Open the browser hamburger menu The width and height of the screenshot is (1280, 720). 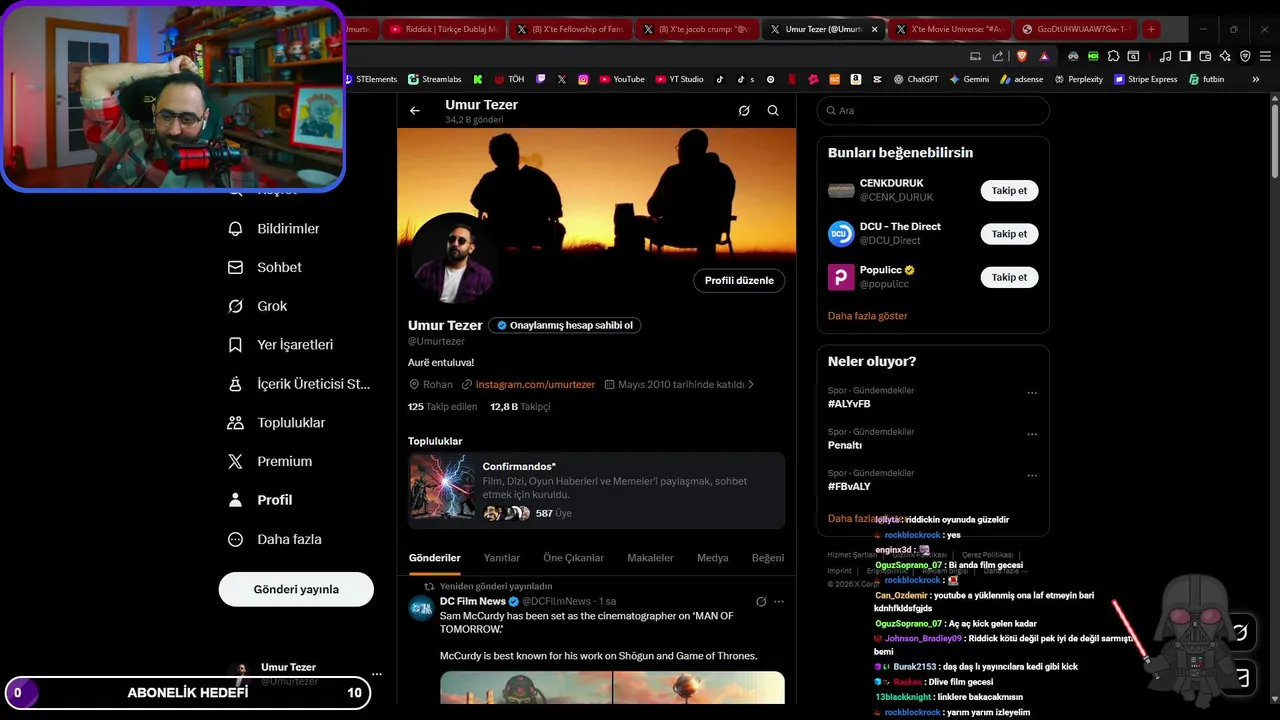click(1264, 56)
